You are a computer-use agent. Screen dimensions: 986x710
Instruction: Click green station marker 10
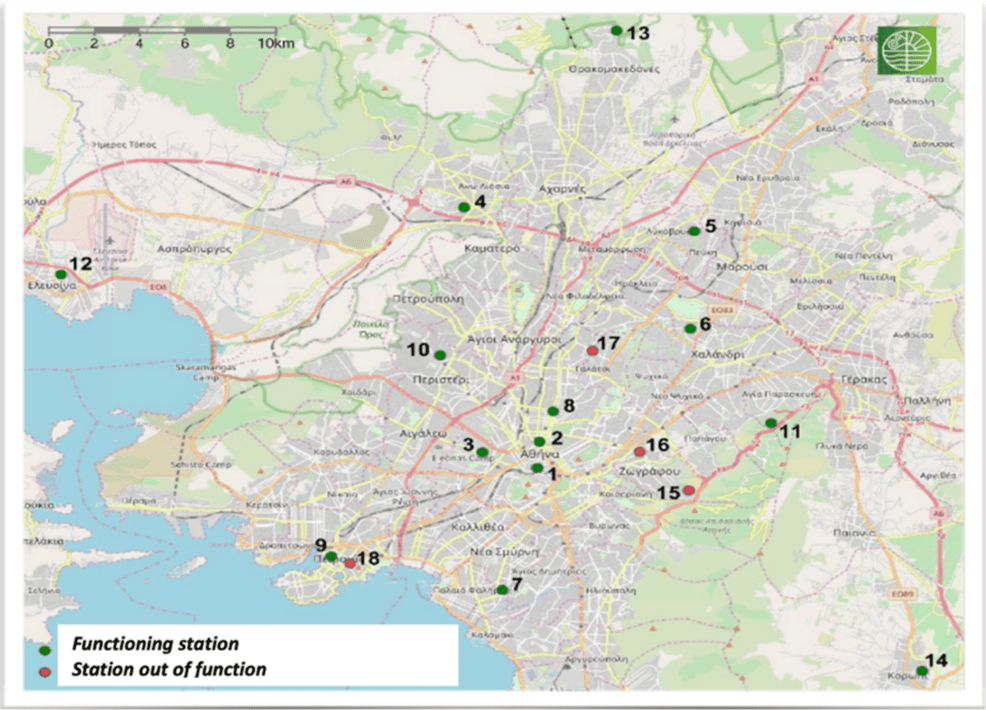(439, 356)
